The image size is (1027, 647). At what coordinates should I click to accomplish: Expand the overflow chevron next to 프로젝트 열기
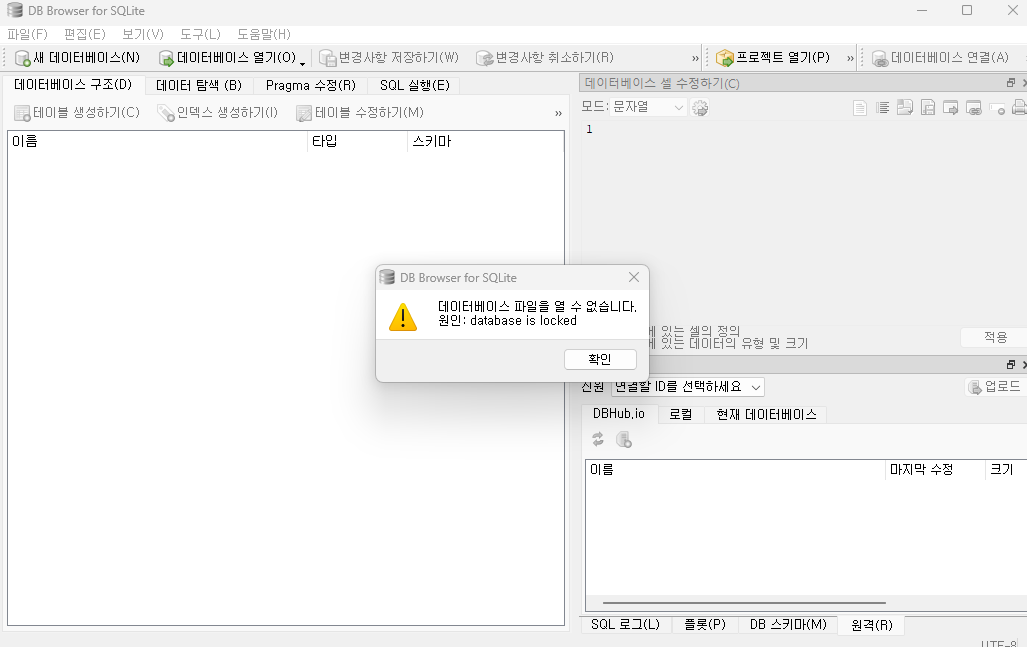coord(850,58)
